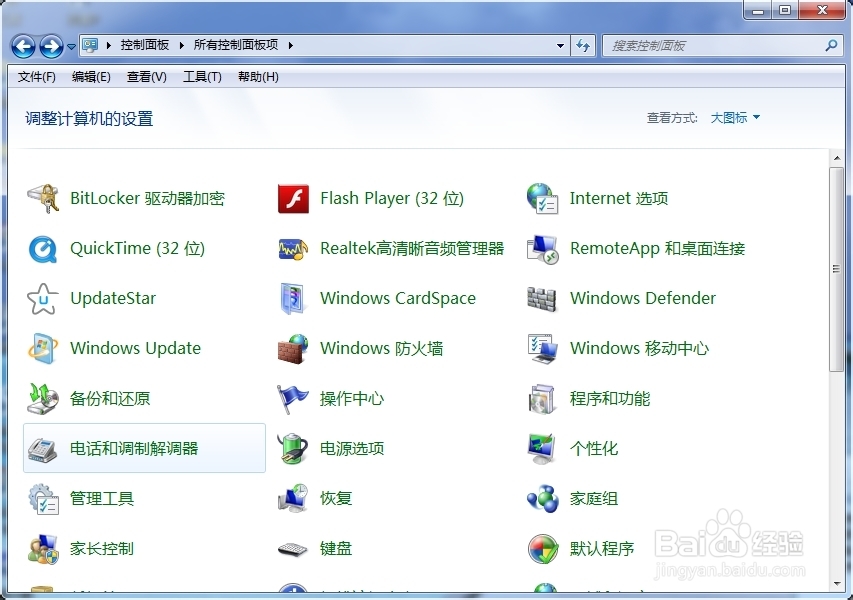Expand arrow after 控制面板 breadcrumb

pos(181,45)
